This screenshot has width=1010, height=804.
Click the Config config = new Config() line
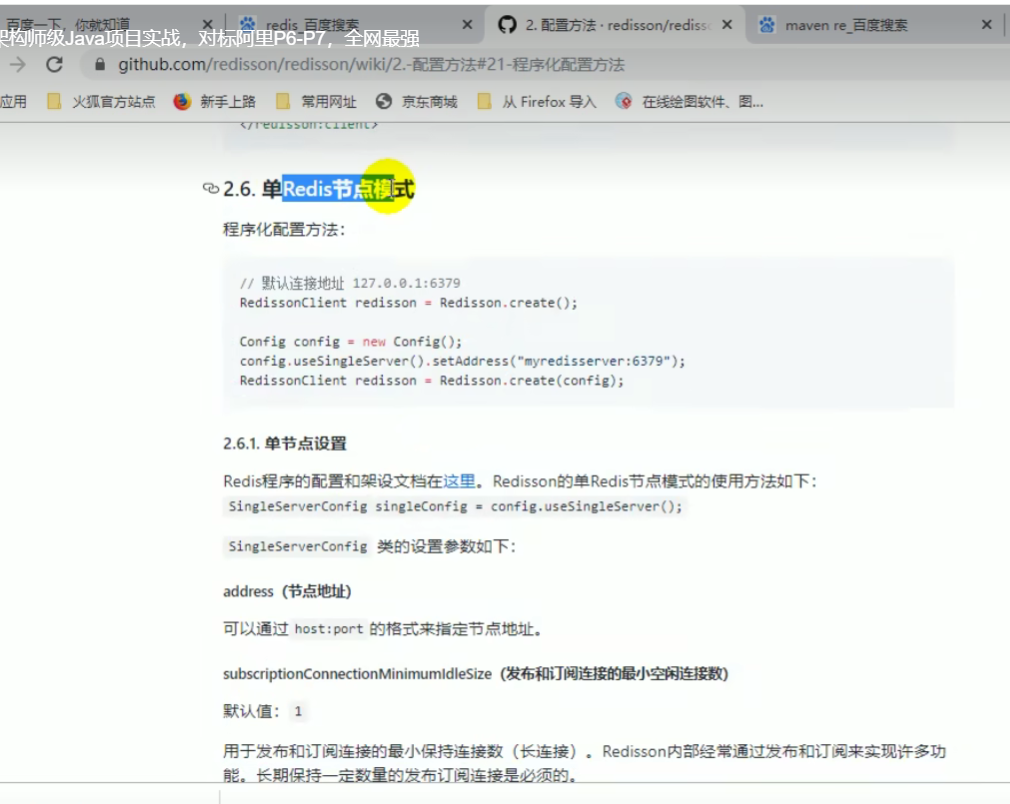click(350, 341)
